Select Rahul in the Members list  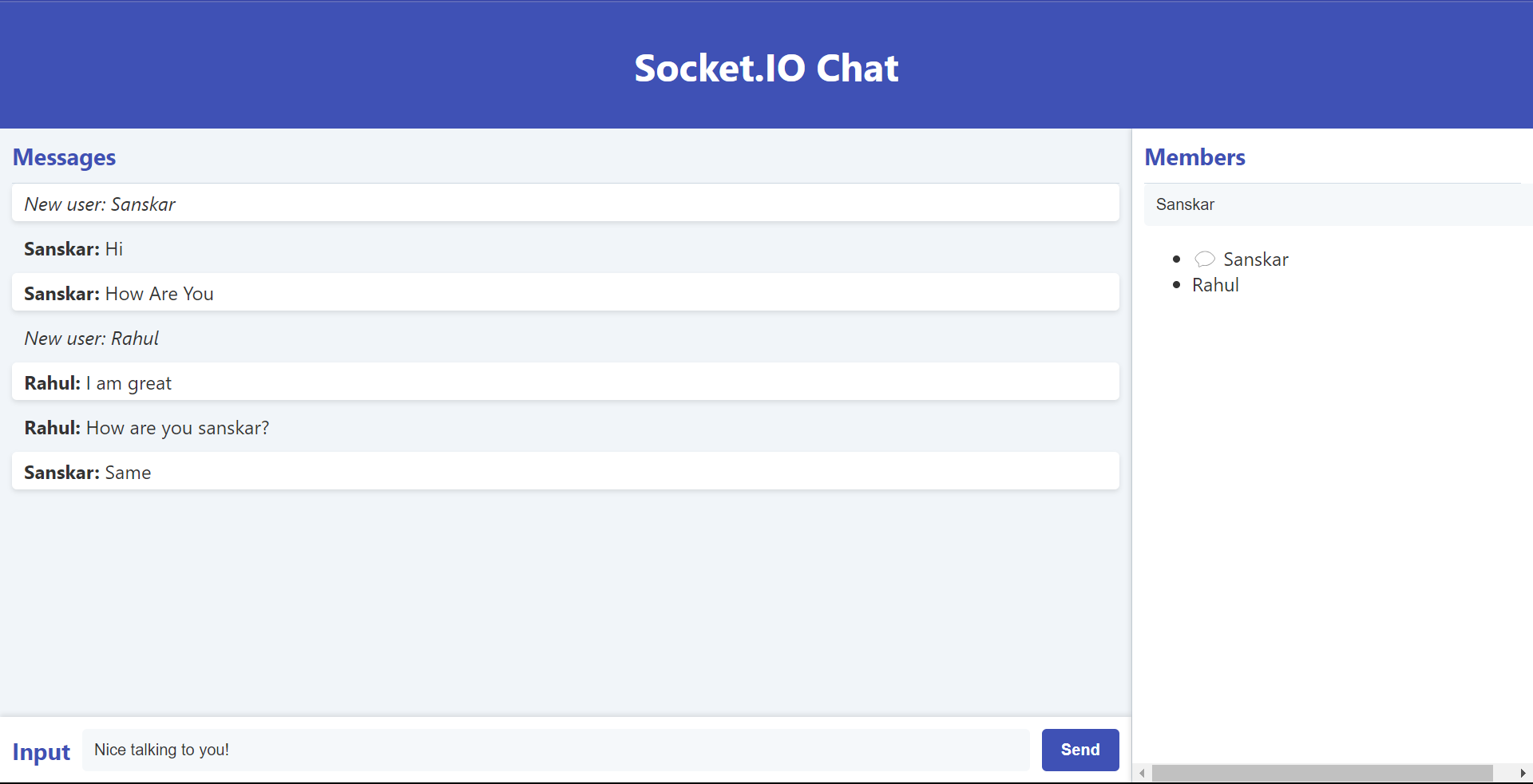(1214, 284)
